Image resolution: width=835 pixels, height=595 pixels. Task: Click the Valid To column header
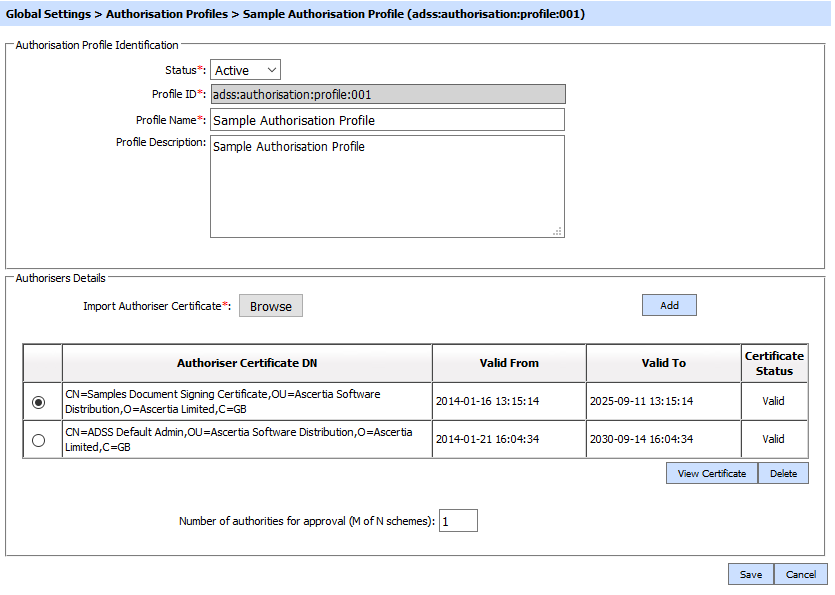click(663, 363)
